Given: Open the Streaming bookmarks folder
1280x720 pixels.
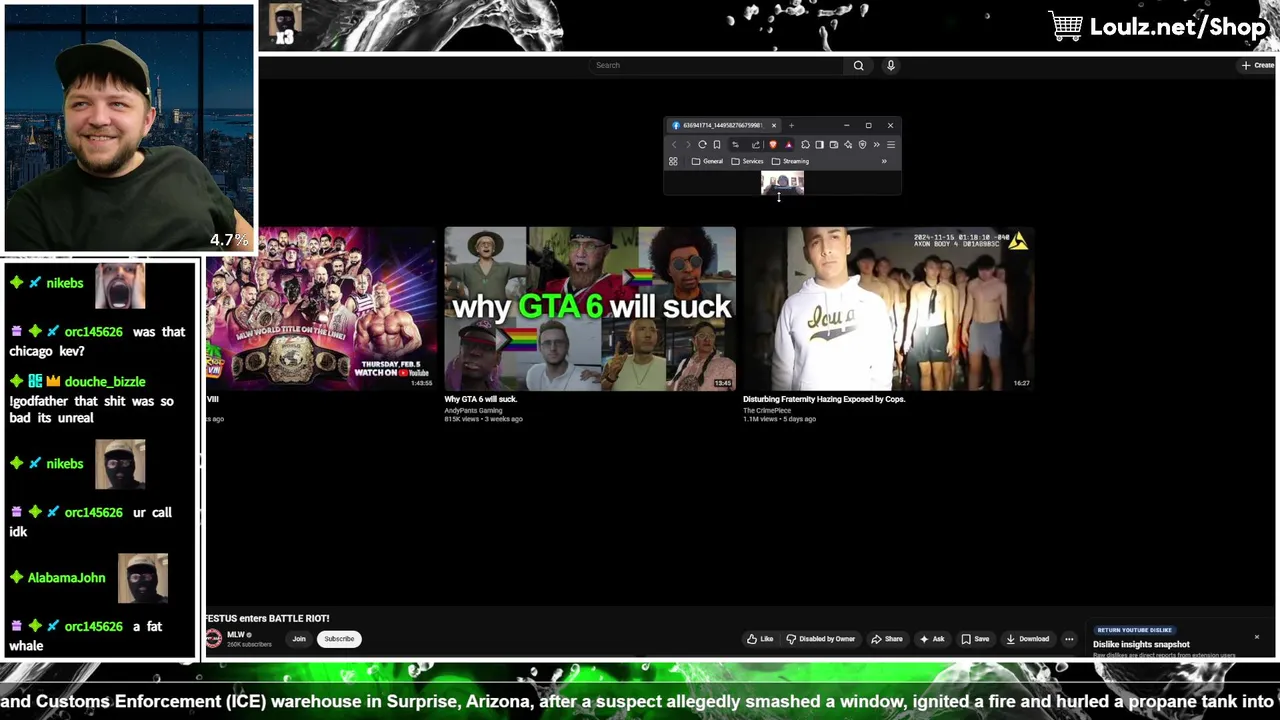Looking at the screenshot, I should (790, 161).
